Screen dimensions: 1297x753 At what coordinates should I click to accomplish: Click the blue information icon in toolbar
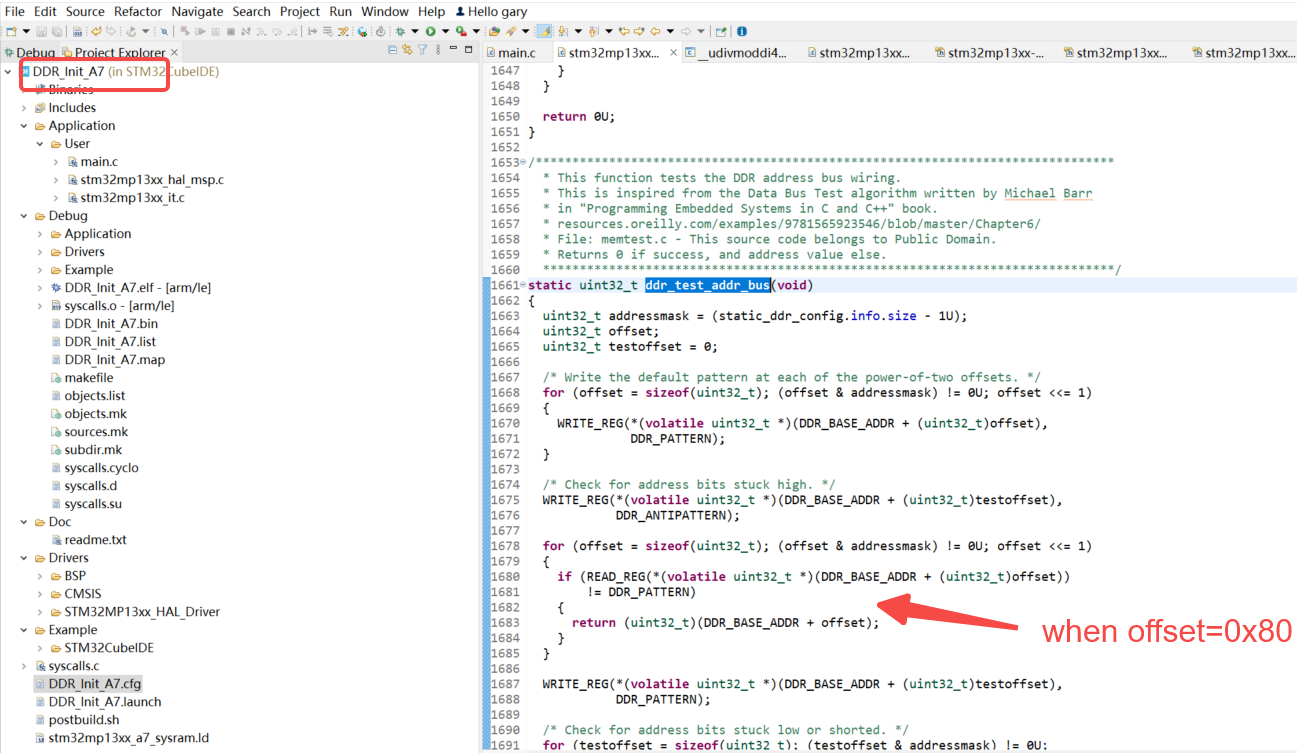[x=741, y=31]
